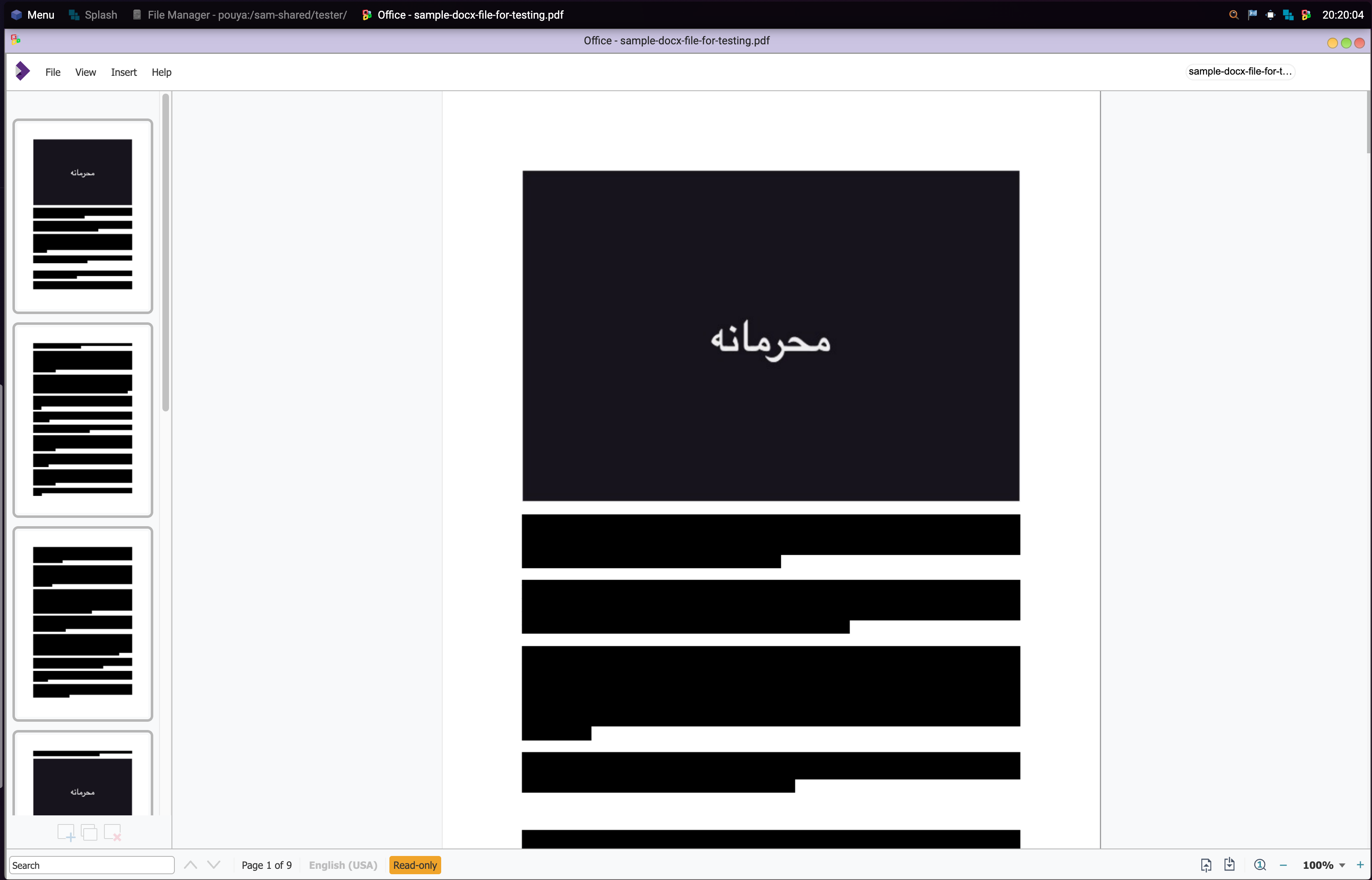
Task: Click the search-up chevron beside Search box
Action: tap(191, 865)
